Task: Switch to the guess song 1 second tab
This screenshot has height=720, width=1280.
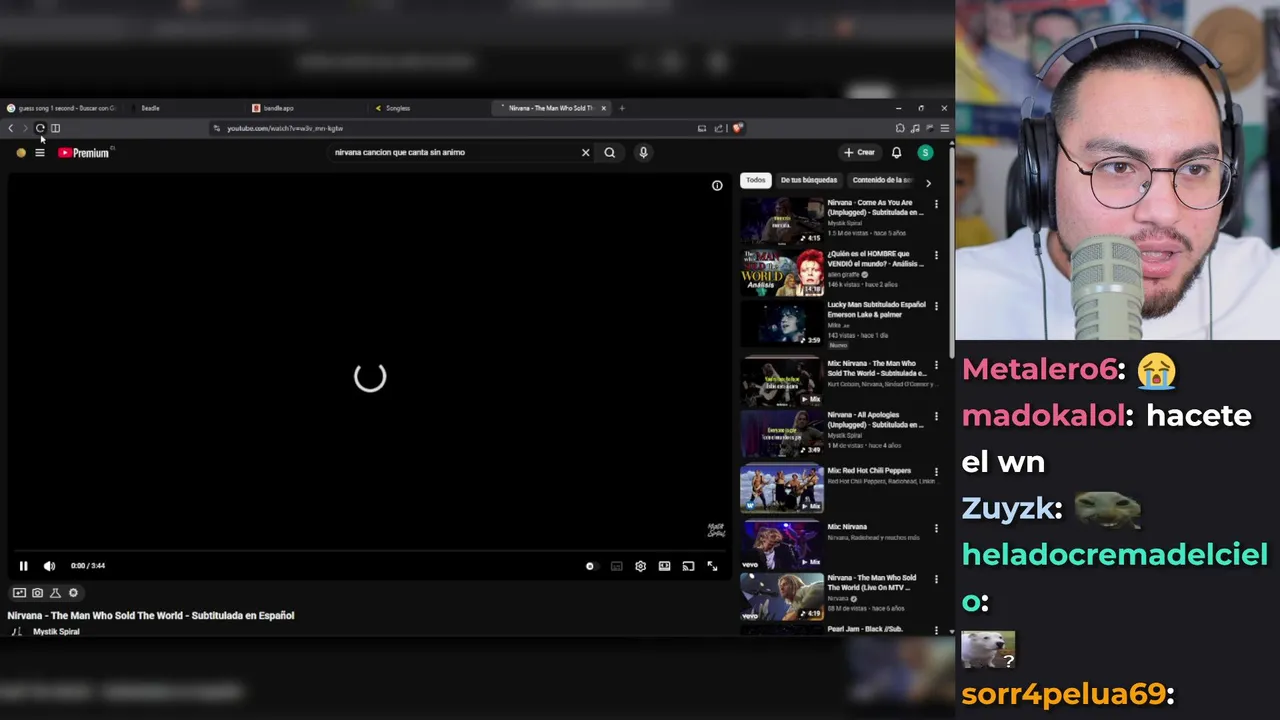Action: pos(62,108)
